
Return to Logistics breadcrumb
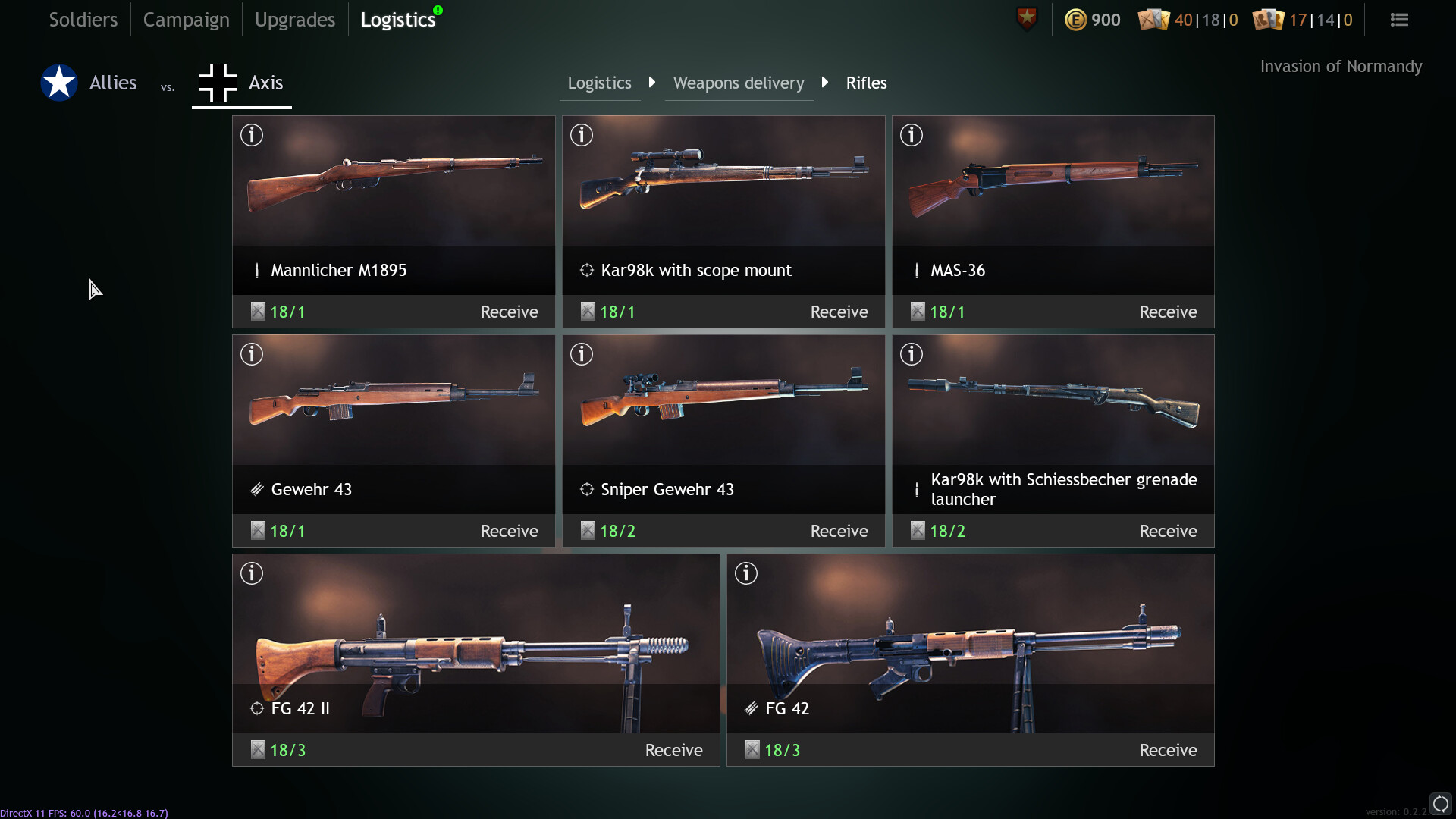(599, 83)
